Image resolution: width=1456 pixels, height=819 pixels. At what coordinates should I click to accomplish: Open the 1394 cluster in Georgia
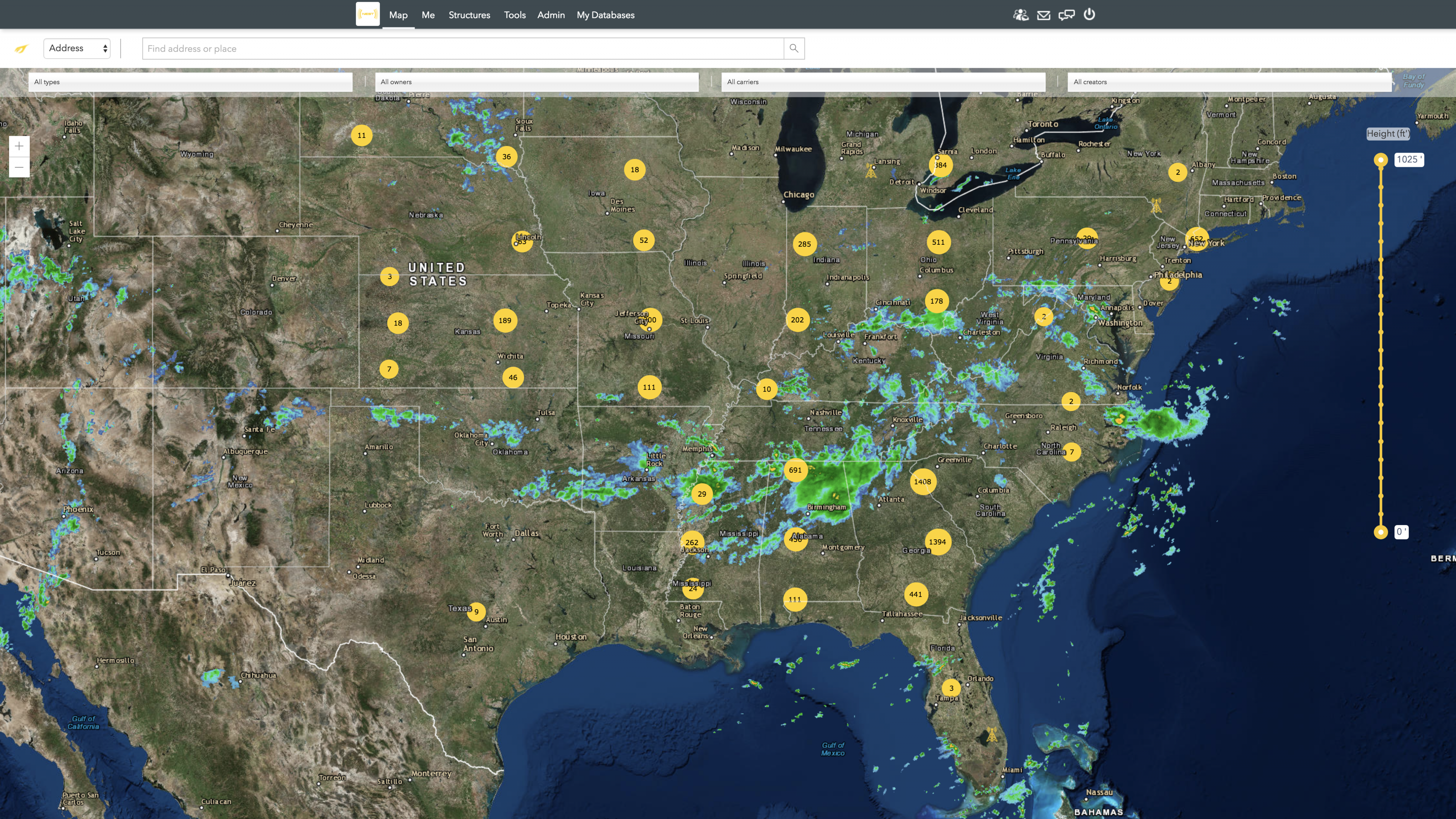pyautogui.click(x=937, y=542)
